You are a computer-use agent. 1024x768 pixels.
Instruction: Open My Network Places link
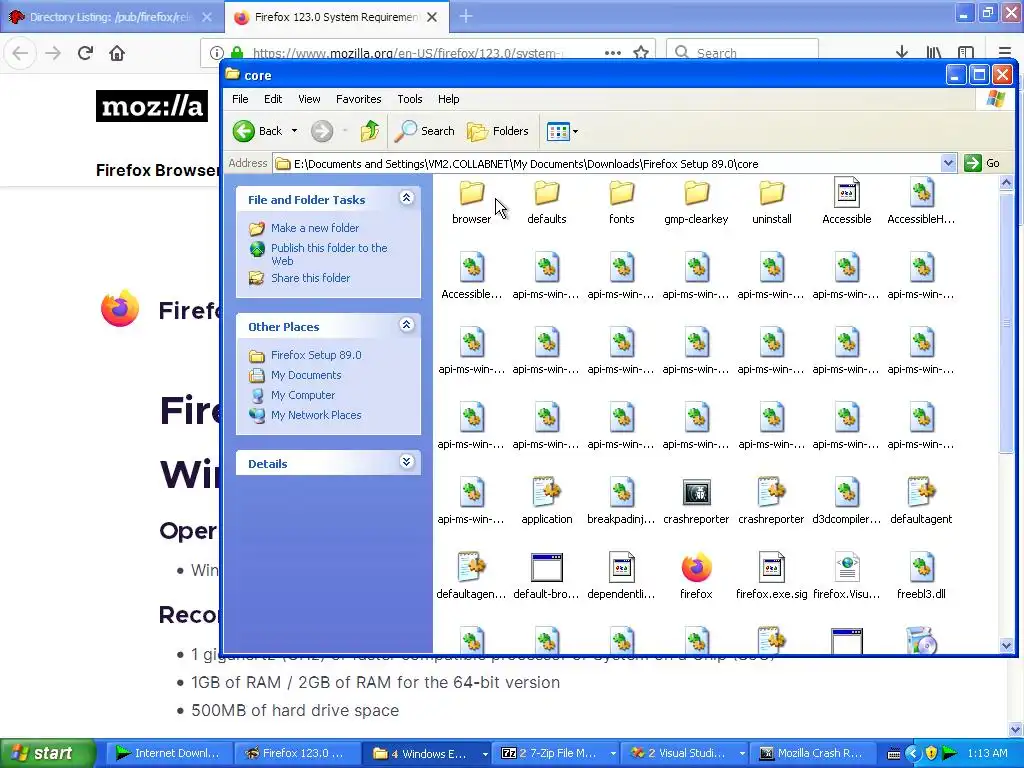316,415
